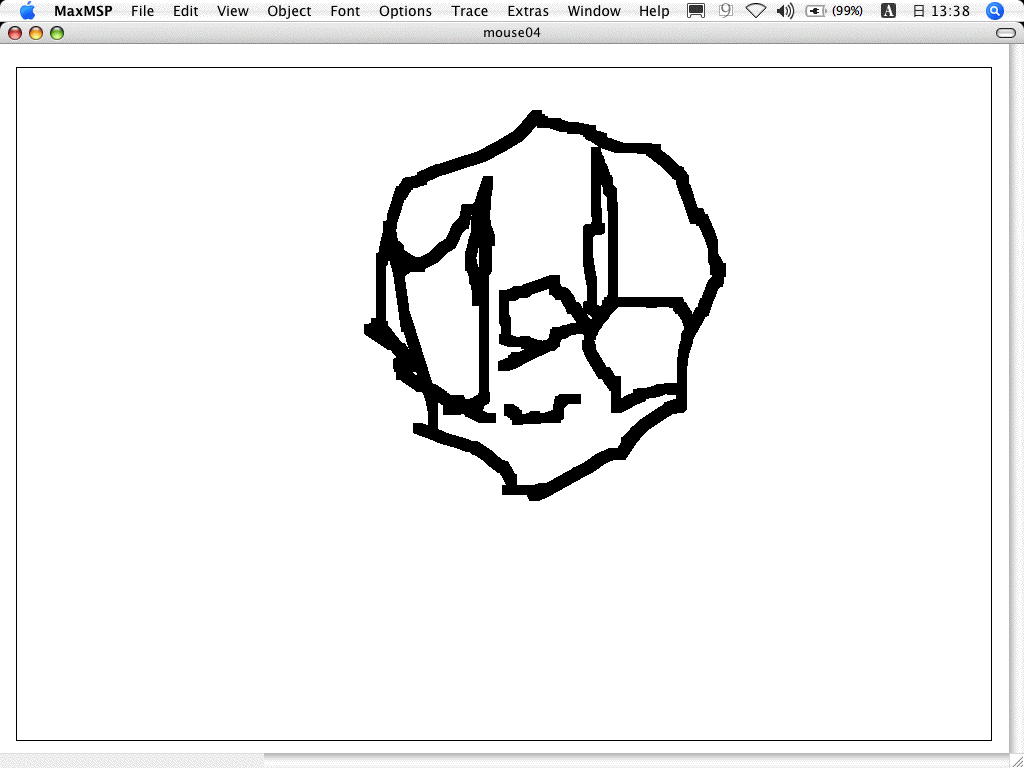Click the display monitor menu bar icon
1024x768 pixels.
coord(696,11)
